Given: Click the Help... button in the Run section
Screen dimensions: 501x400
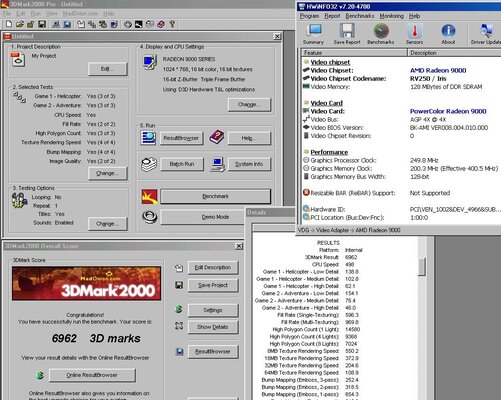Looking at the screenshot, I should [249, 138].
